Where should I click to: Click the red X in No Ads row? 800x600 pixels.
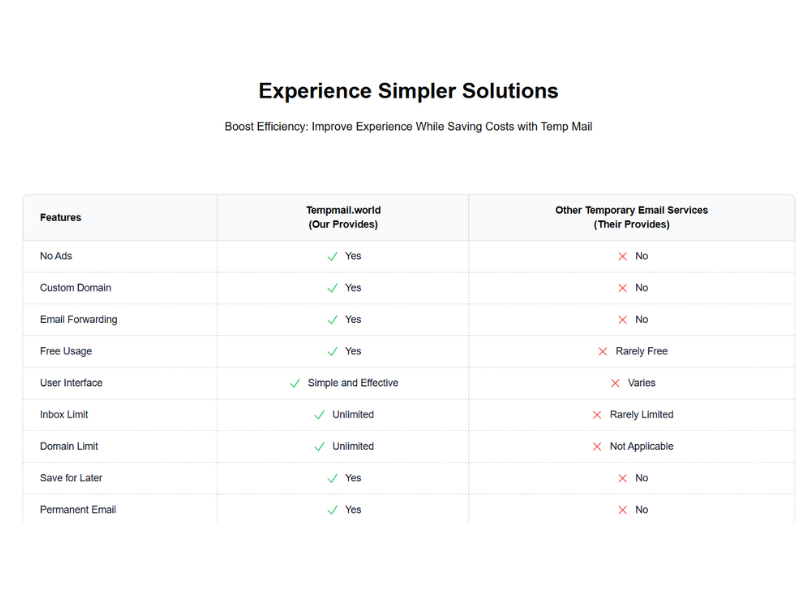click(622, 257)
